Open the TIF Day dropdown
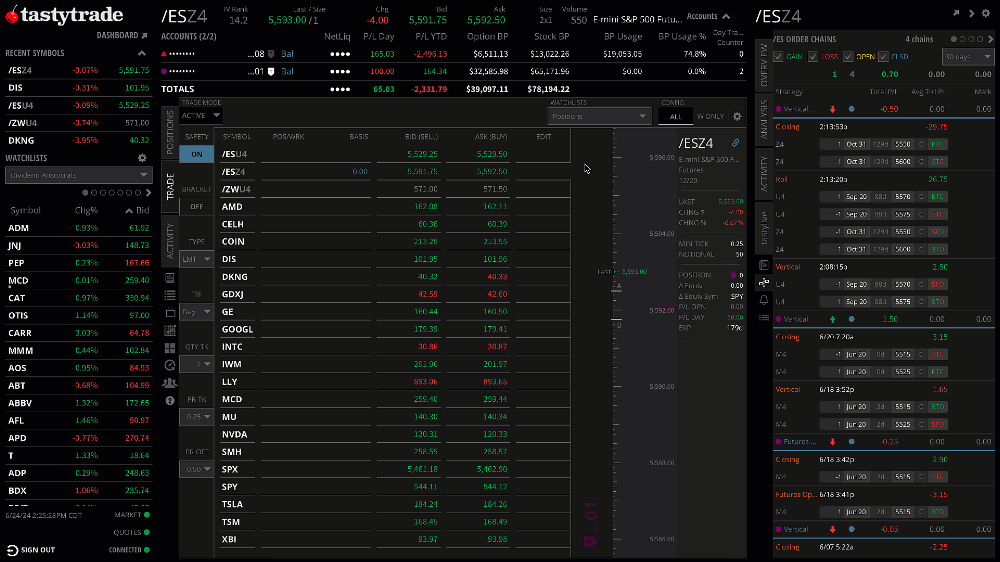1000x562 pixels. tap(196, 312)
